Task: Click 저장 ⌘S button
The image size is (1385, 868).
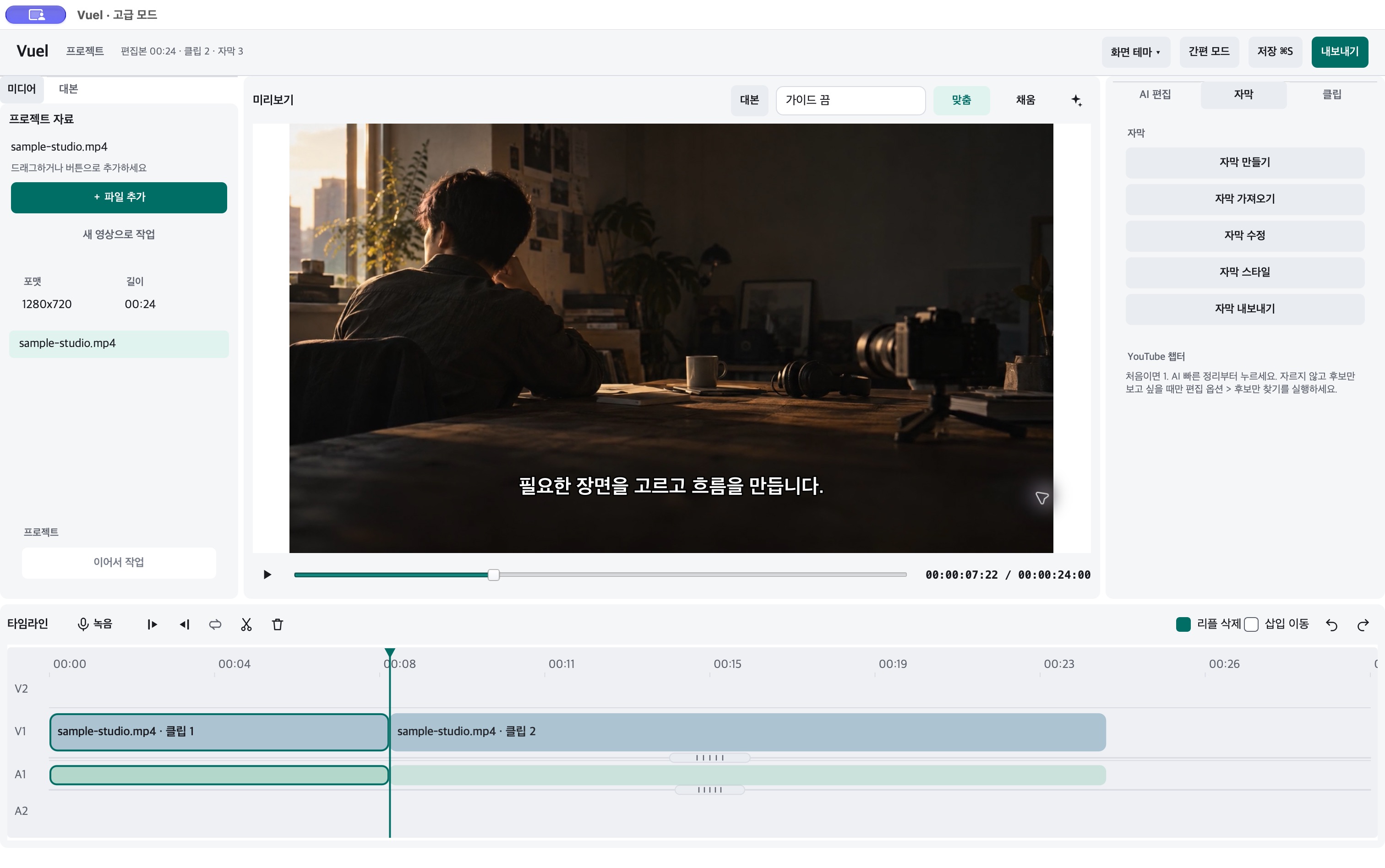Action: (1275, 52)
